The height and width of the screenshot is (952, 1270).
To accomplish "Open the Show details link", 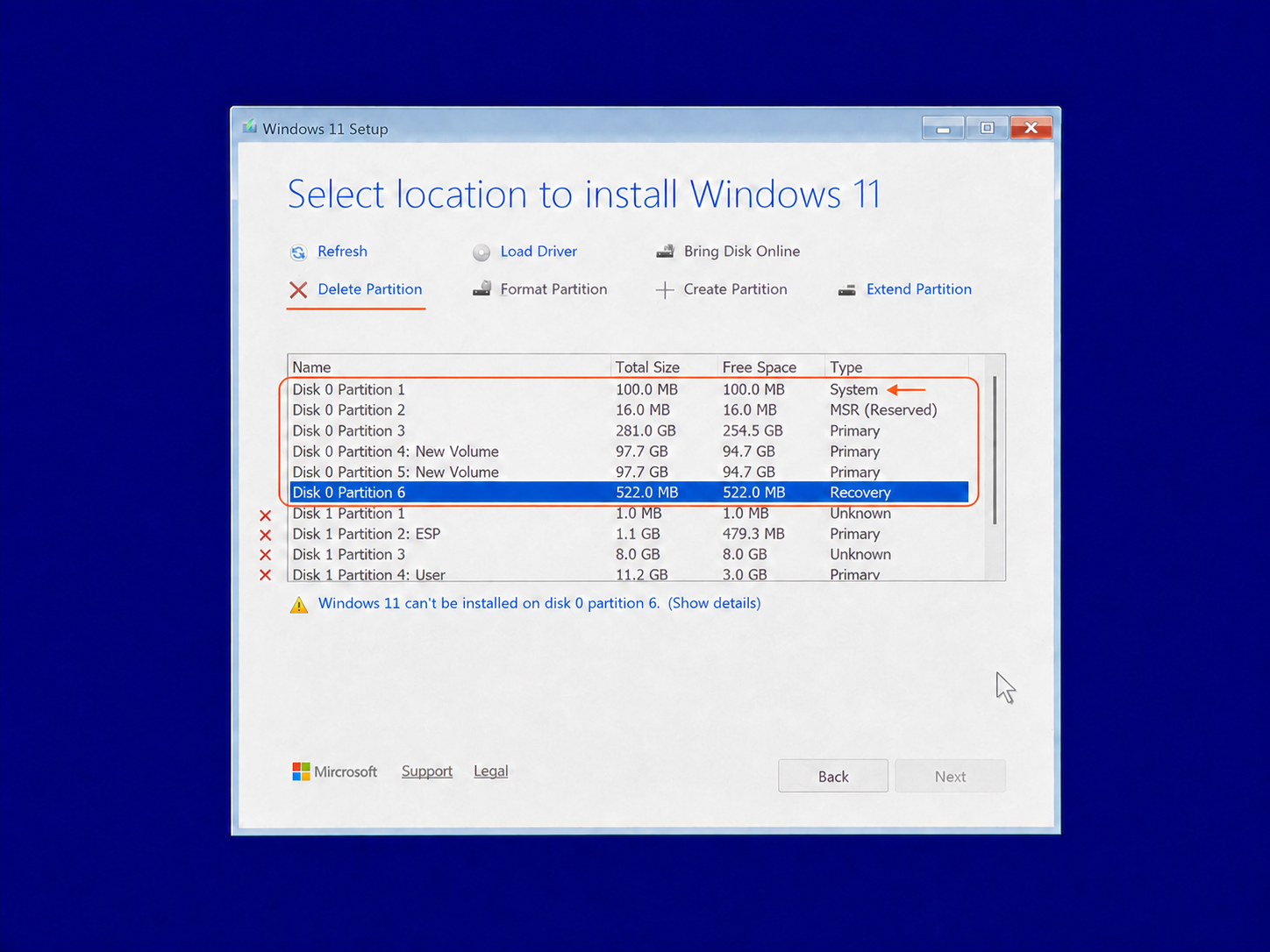I will tap(714, 603).
